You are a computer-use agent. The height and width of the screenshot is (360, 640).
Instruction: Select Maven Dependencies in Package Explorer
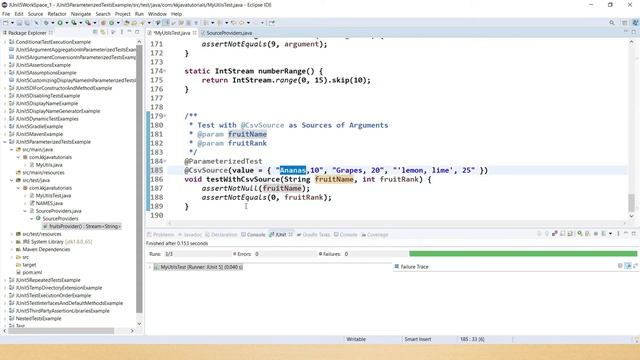coord(46,249)
